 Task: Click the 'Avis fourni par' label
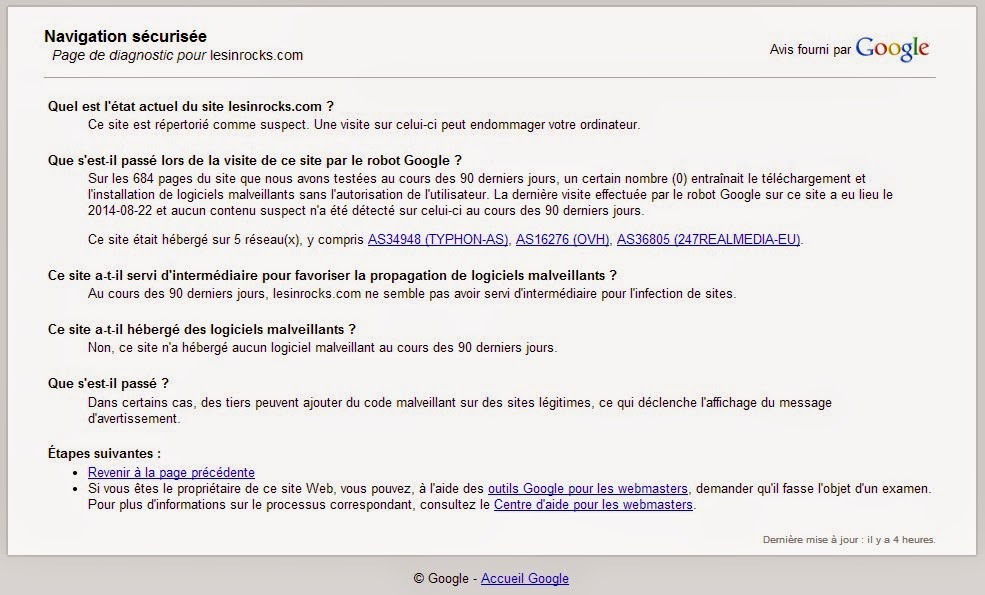810,50
